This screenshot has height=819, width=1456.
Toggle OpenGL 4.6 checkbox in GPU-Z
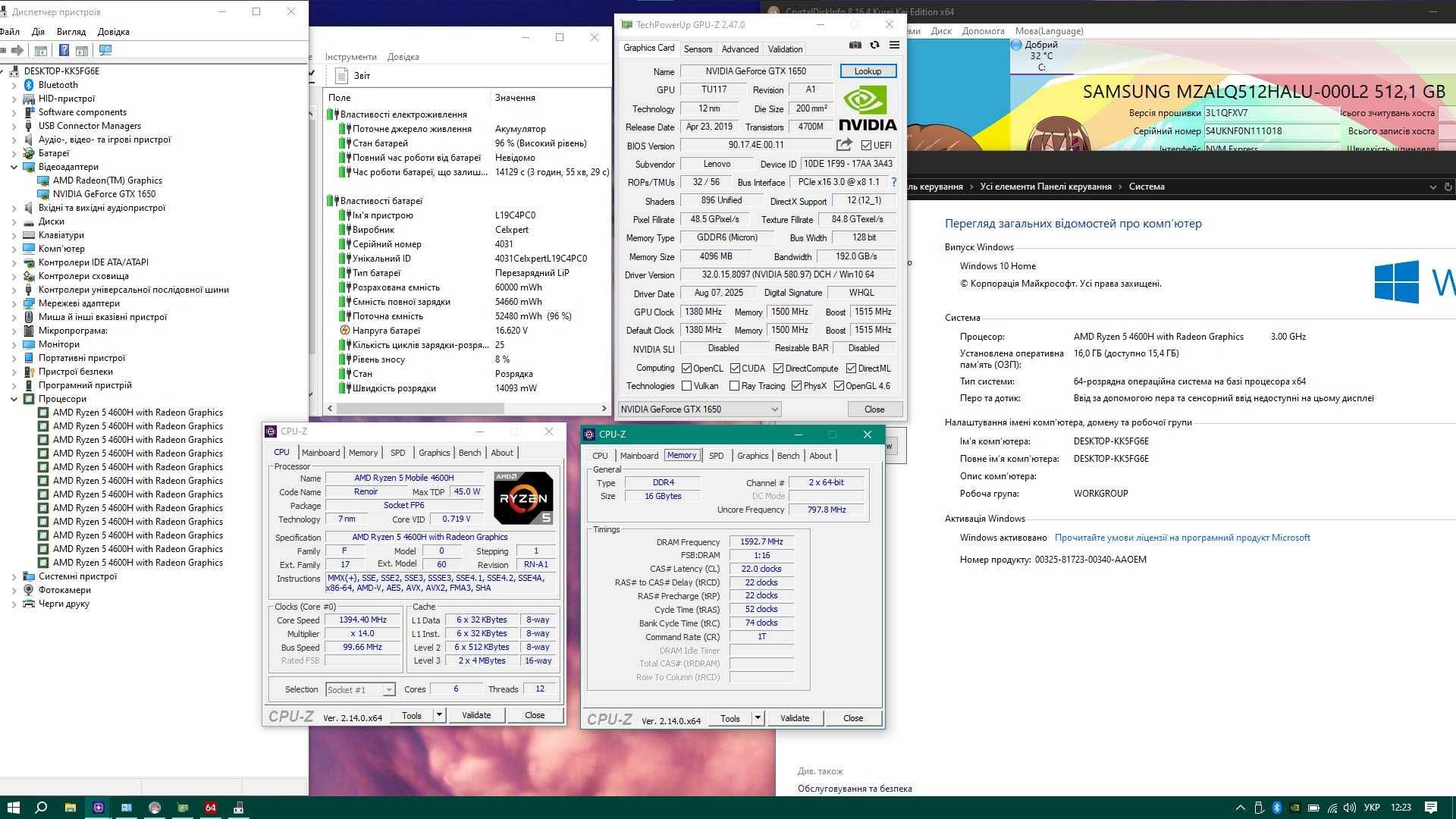[x=839, y=386]
